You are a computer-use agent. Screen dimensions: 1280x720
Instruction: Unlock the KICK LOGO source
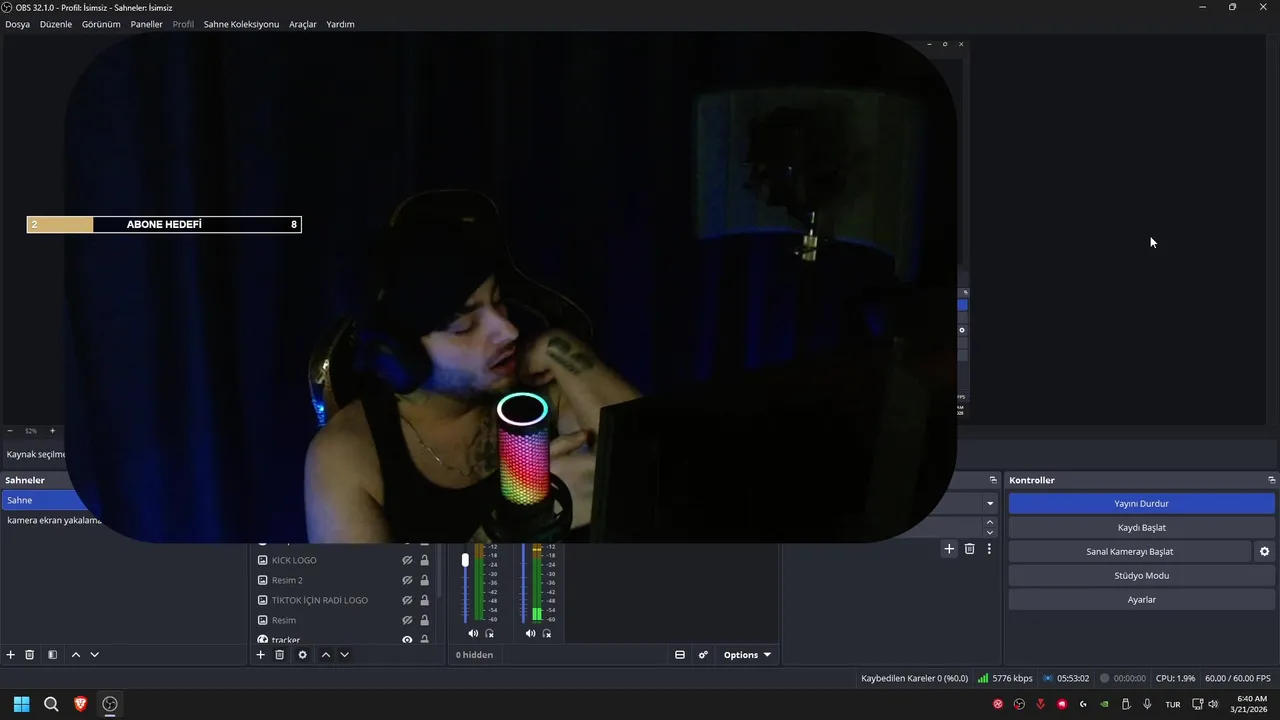[x=424, y=560]
